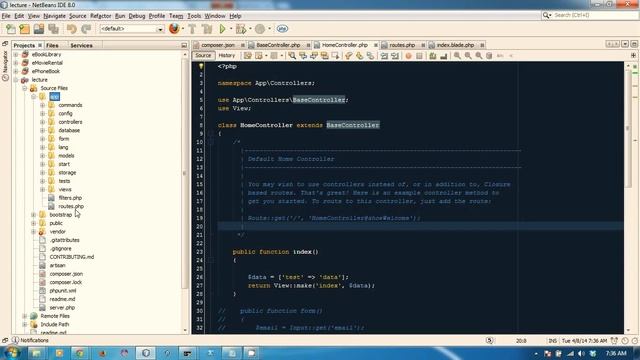Switch to the Services tab
This screenshot has height=360, width=640.
coord(81,45)
